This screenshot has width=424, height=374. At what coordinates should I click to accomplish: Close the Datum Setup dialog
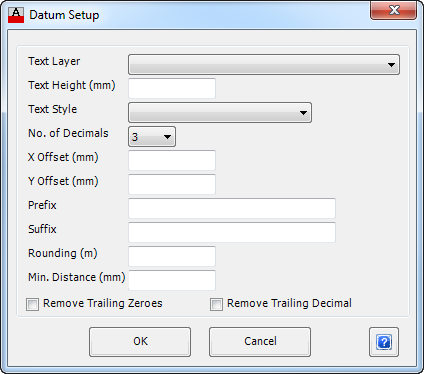pyautogui.click(x=393, y=10)
